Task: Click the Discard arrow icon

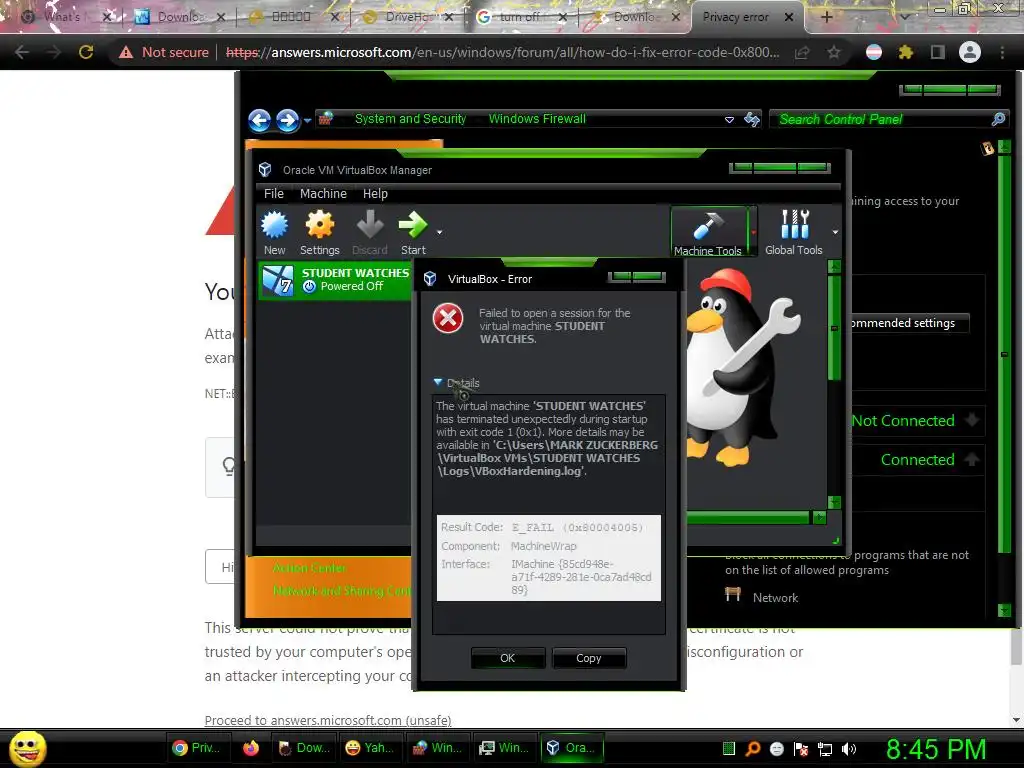Action: pos(370,226)
